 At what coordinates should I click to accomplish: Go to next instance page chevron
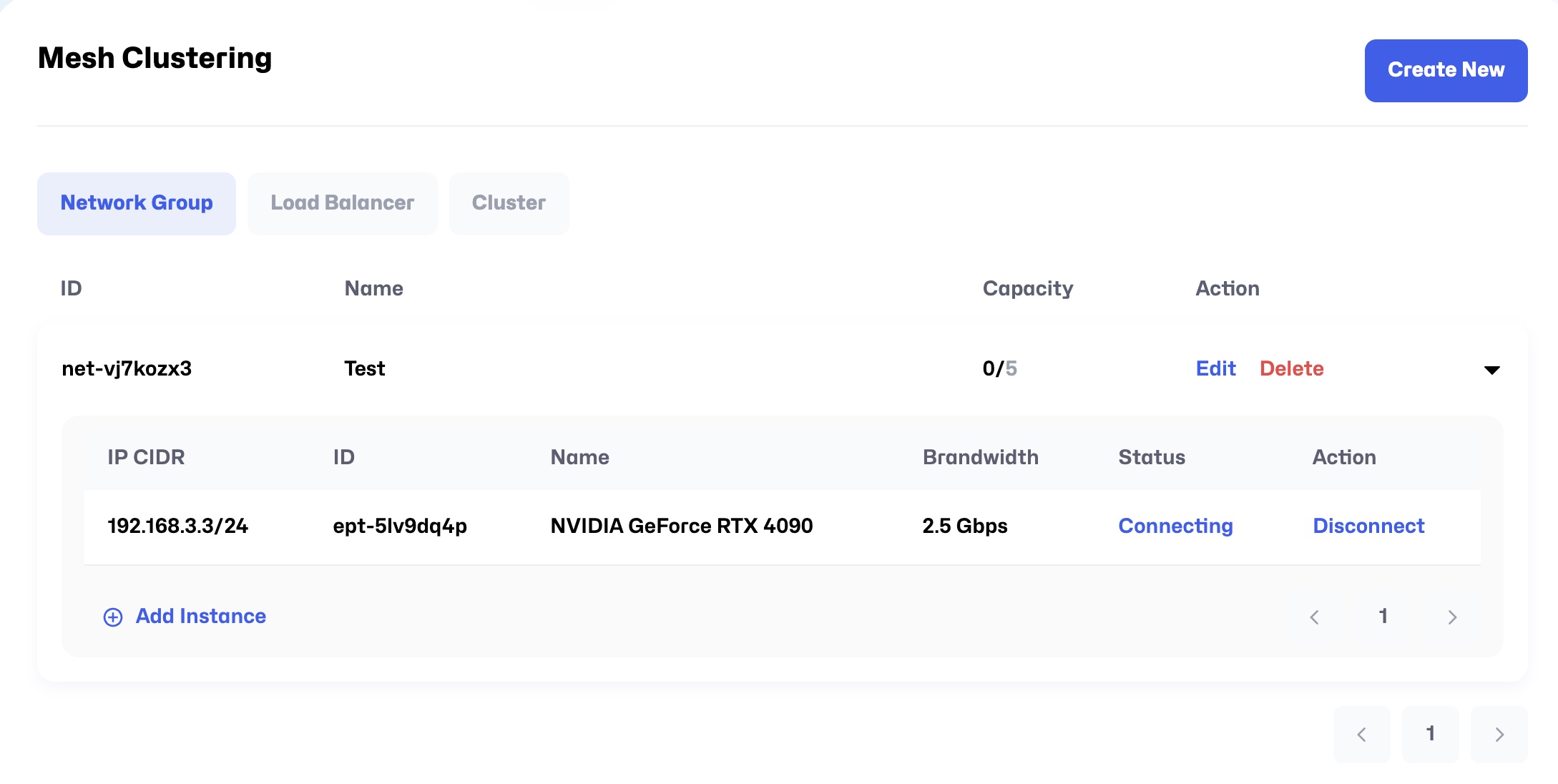pyautogui.click(x=1452, y=617)
